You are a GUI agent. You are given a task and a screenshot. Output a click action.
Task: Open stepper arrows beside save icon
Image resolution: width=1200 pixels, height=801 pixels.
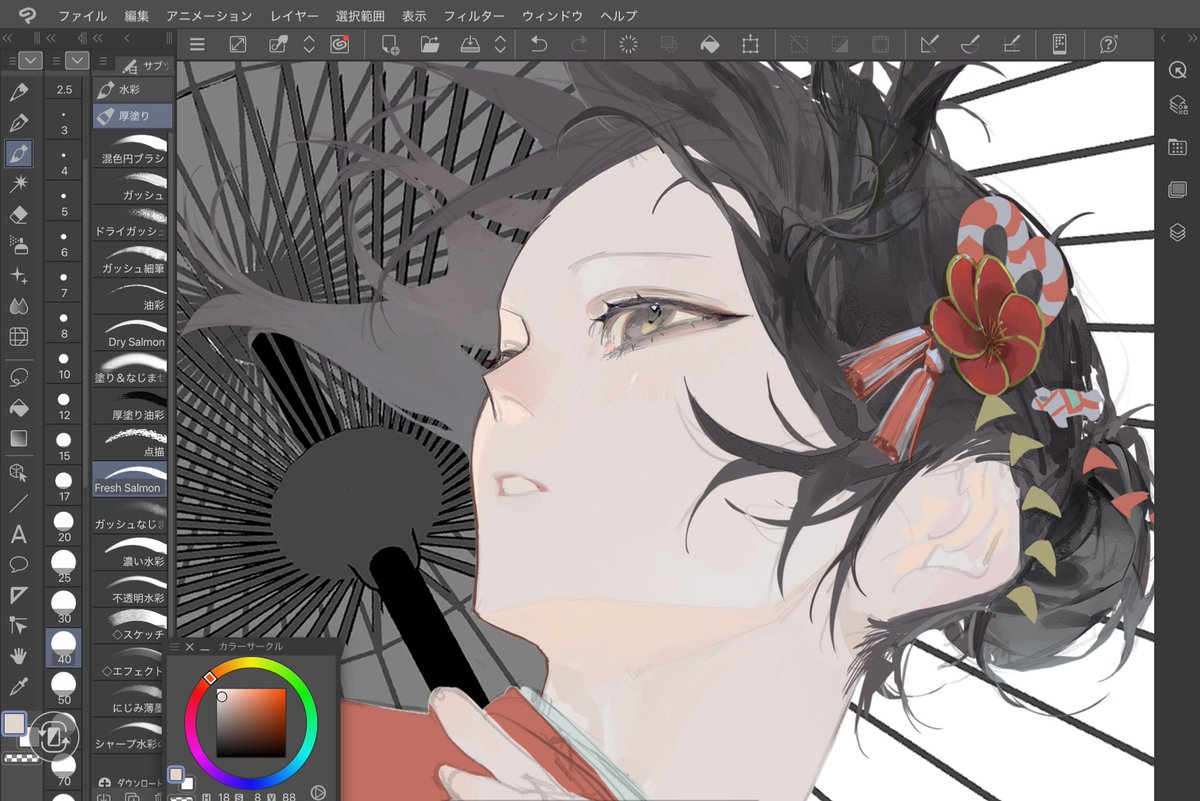(x=499, y=44)
